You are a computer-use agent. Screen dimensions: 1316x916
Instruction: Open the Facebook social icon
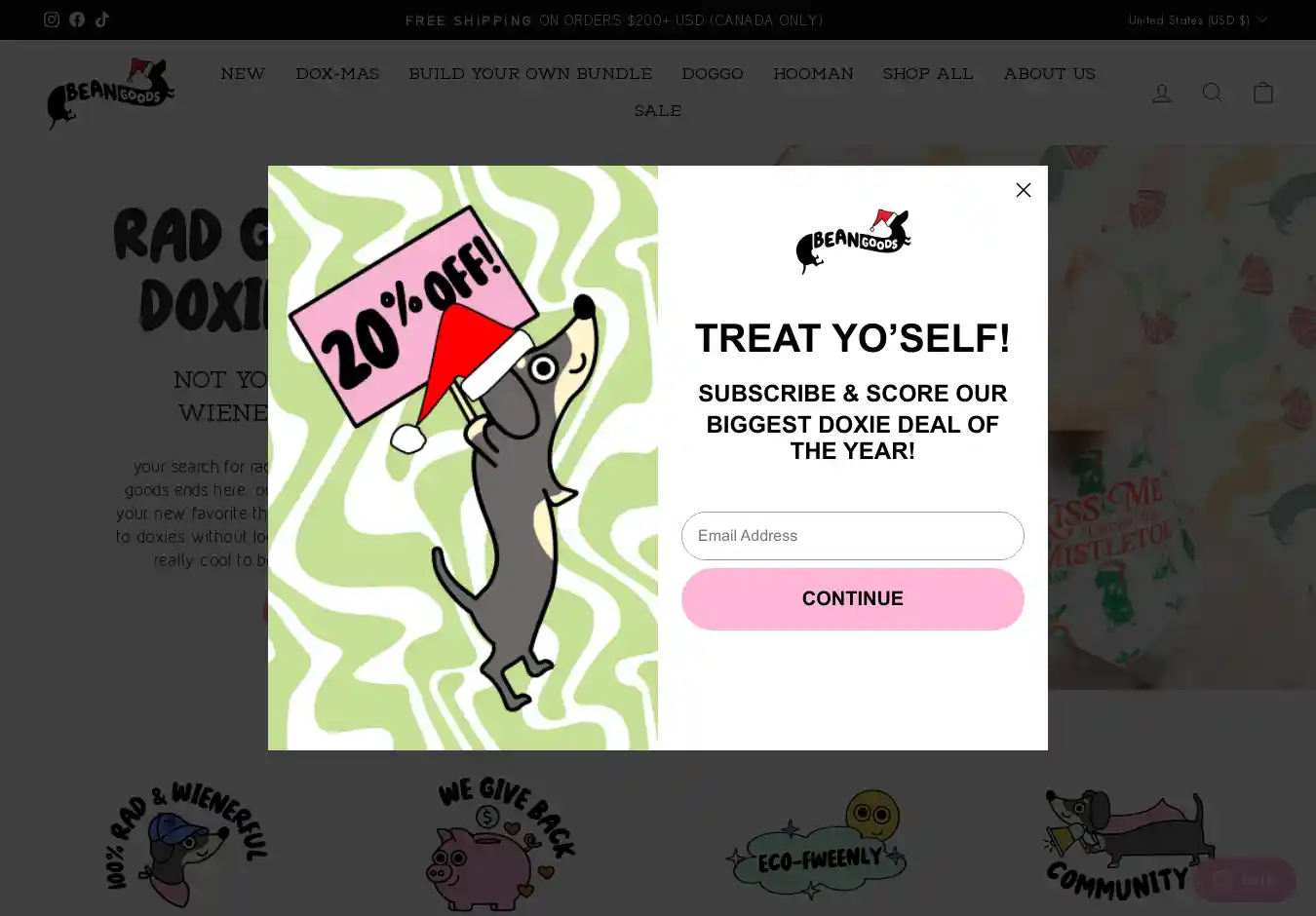(x=77, y=19)
